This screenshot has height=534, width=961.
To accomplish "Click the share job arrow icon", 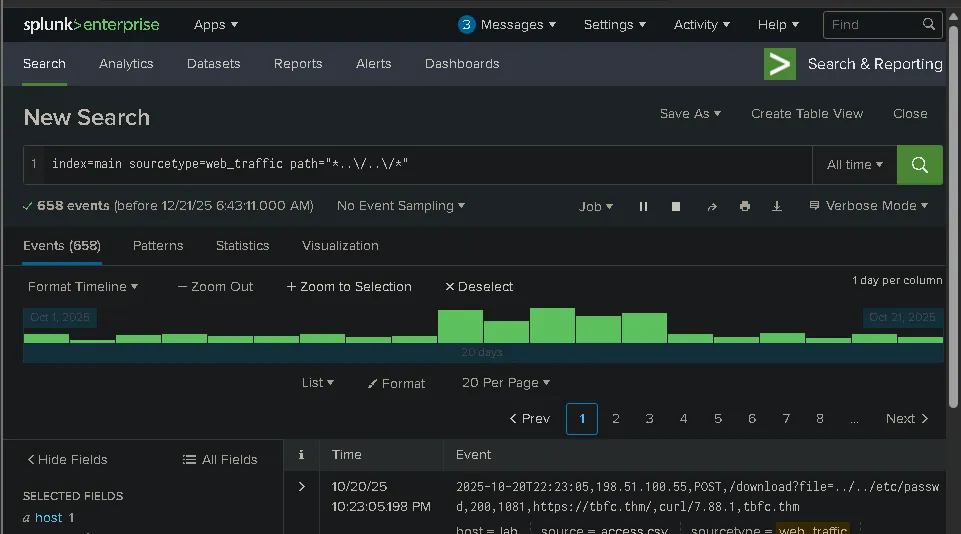I will pos(712,206).
